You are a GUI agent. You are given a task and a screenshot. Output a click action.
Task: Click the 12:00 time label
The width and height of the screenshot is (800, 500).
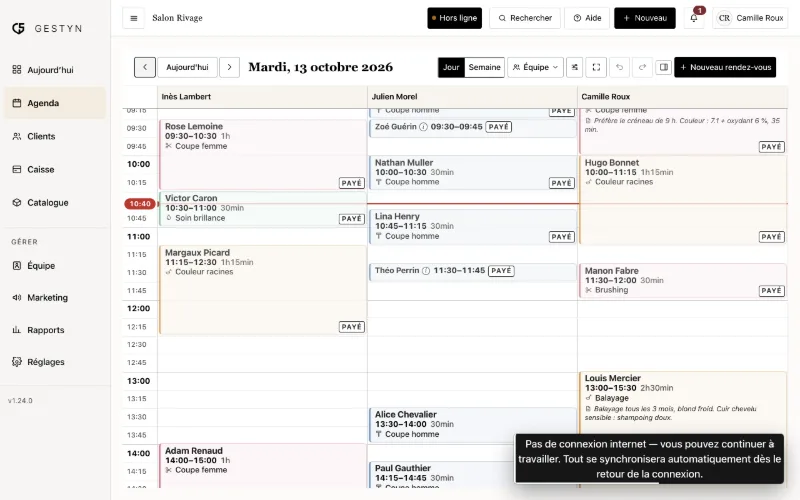click(x=138, y=309)
